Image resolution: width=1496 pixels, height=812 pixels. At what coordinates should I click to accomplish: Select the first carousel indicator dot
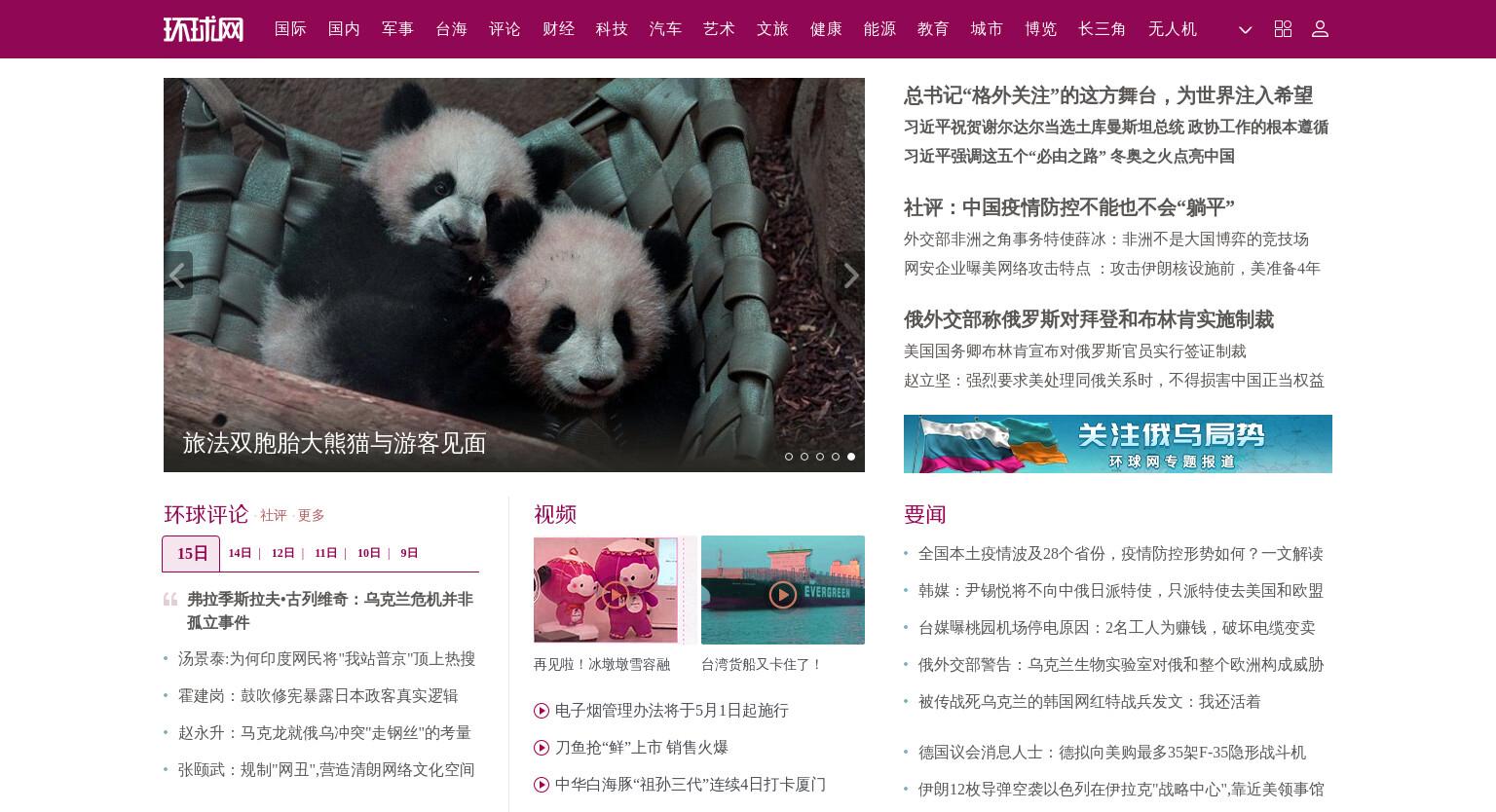789,457
